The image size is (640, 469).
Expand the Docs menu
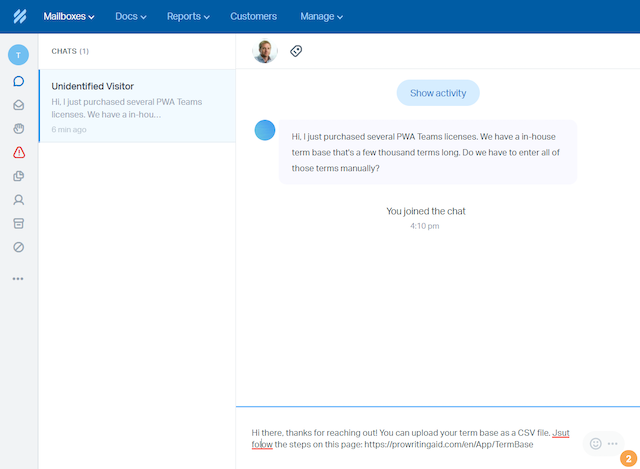pos(131,16)
